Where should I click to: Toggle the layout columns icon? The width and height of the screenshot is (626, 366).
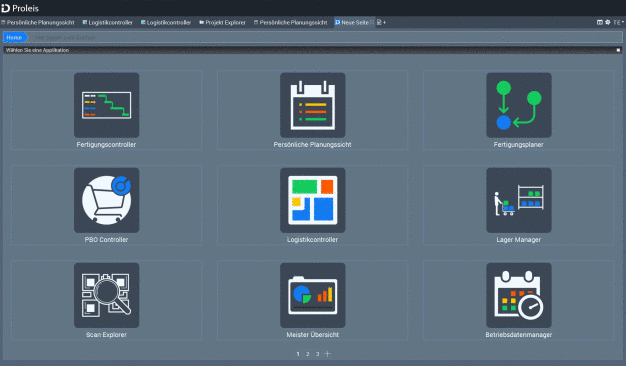point(600,22)
